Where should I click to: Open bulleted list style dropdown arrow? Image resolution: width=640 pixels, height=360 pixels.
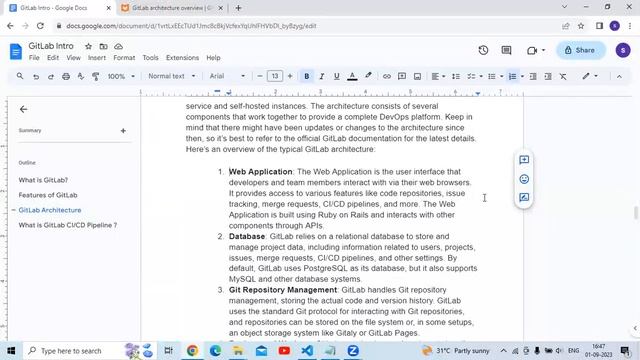pos(501,76)
